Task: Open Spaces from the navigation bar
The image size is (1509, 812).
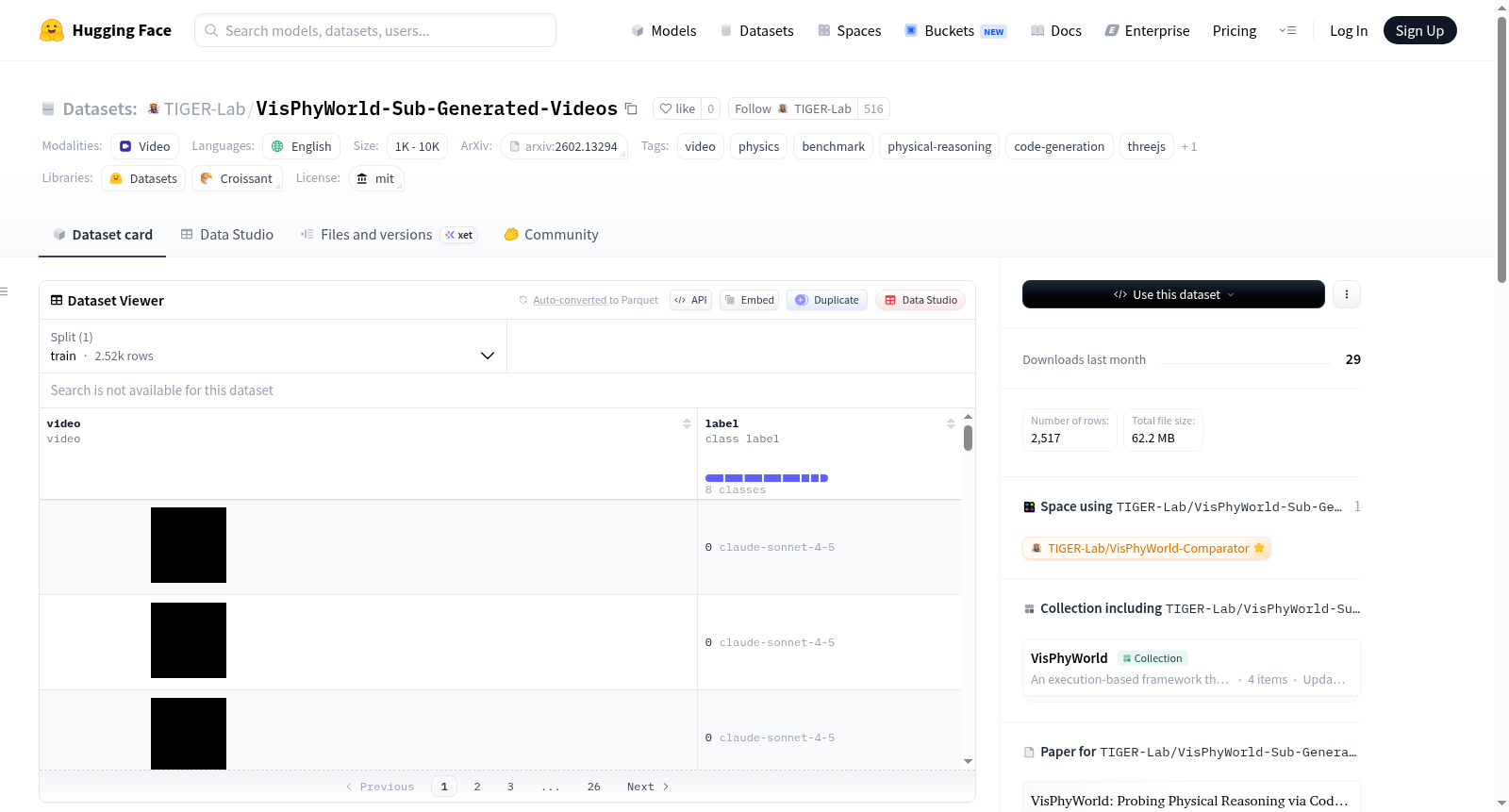Action: click(850, 30)
